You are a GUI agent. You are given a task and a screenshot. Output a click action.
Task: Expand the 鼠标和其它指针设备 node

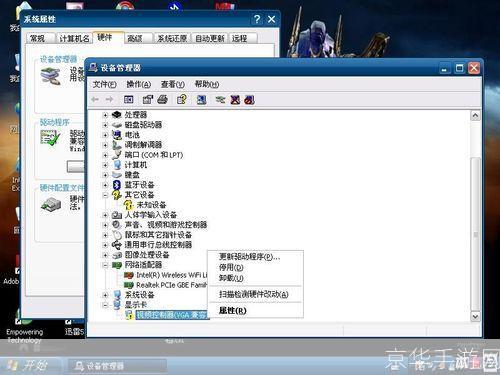(105, 235)
